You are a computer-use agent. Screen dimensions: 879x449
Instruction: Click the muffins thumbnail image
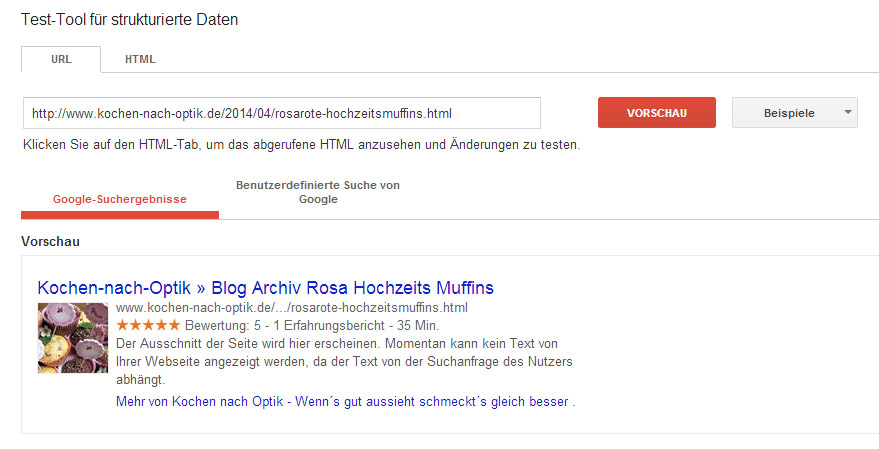point(73,337)
